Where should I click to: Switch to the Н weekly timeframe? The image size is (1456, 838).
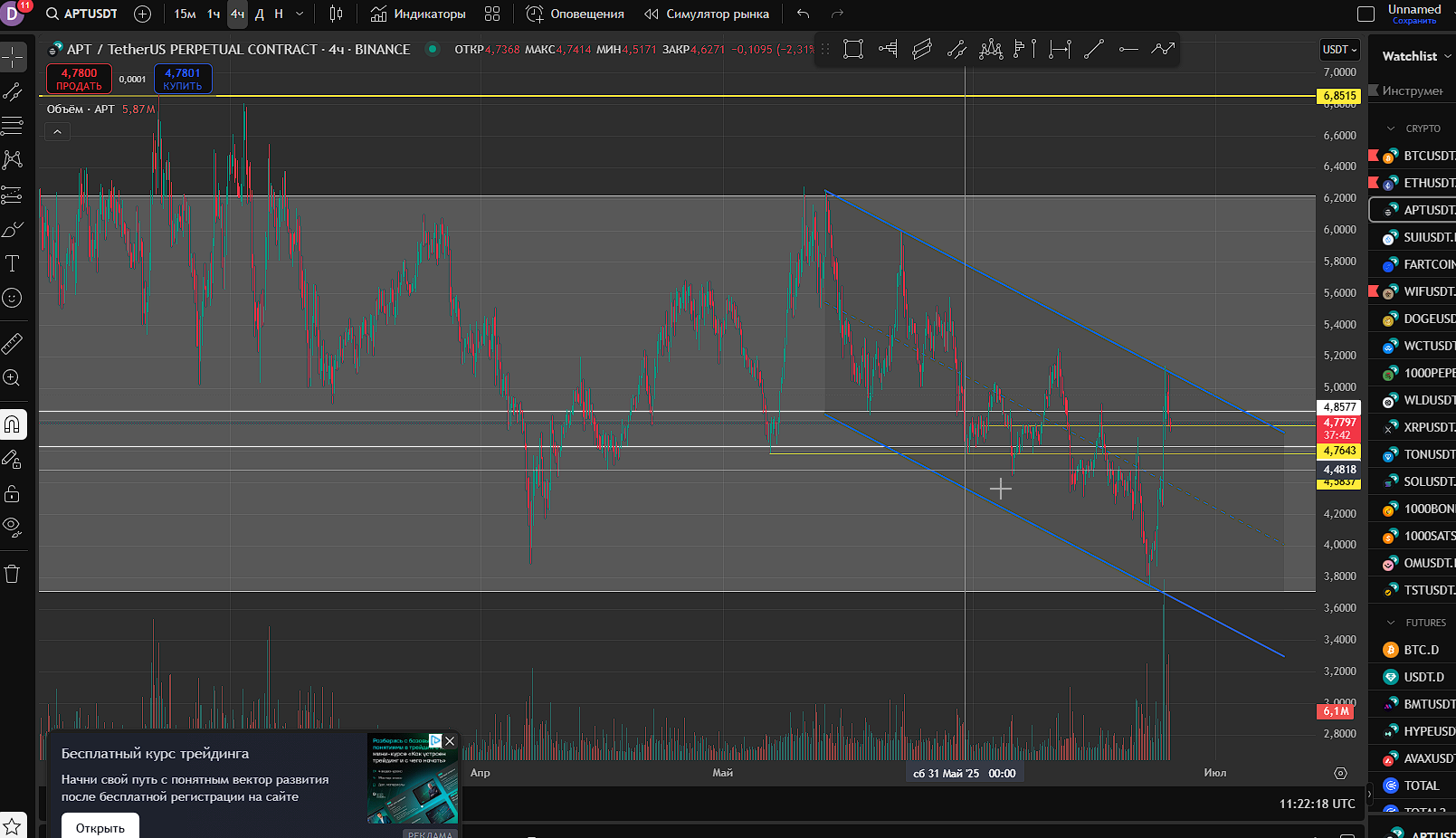tap(279, 14)
